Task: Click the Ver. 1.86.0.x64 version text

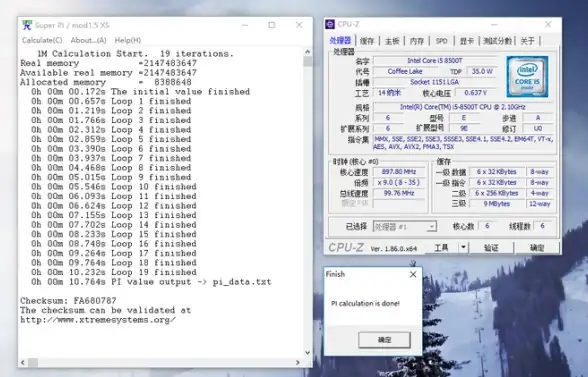Action: (393, 249)
